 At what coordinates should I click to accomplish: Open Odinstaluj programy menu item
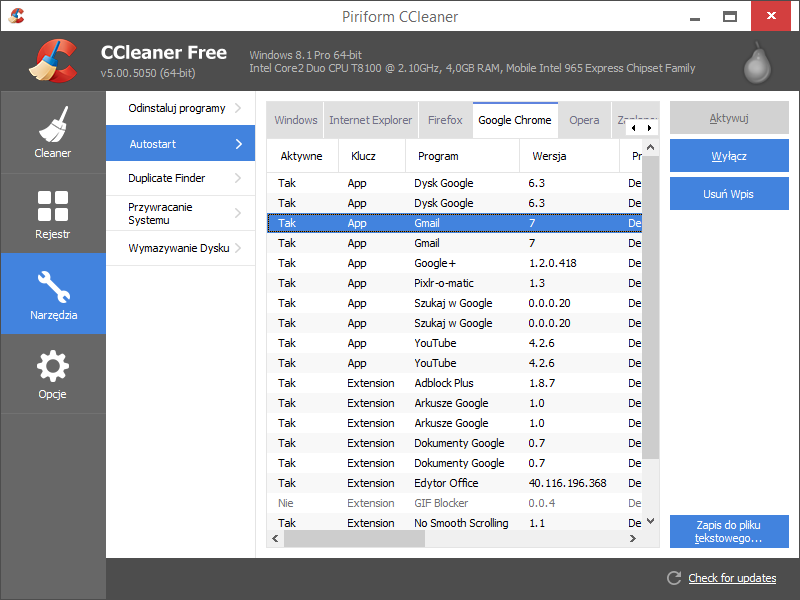(x=181, y=108)
